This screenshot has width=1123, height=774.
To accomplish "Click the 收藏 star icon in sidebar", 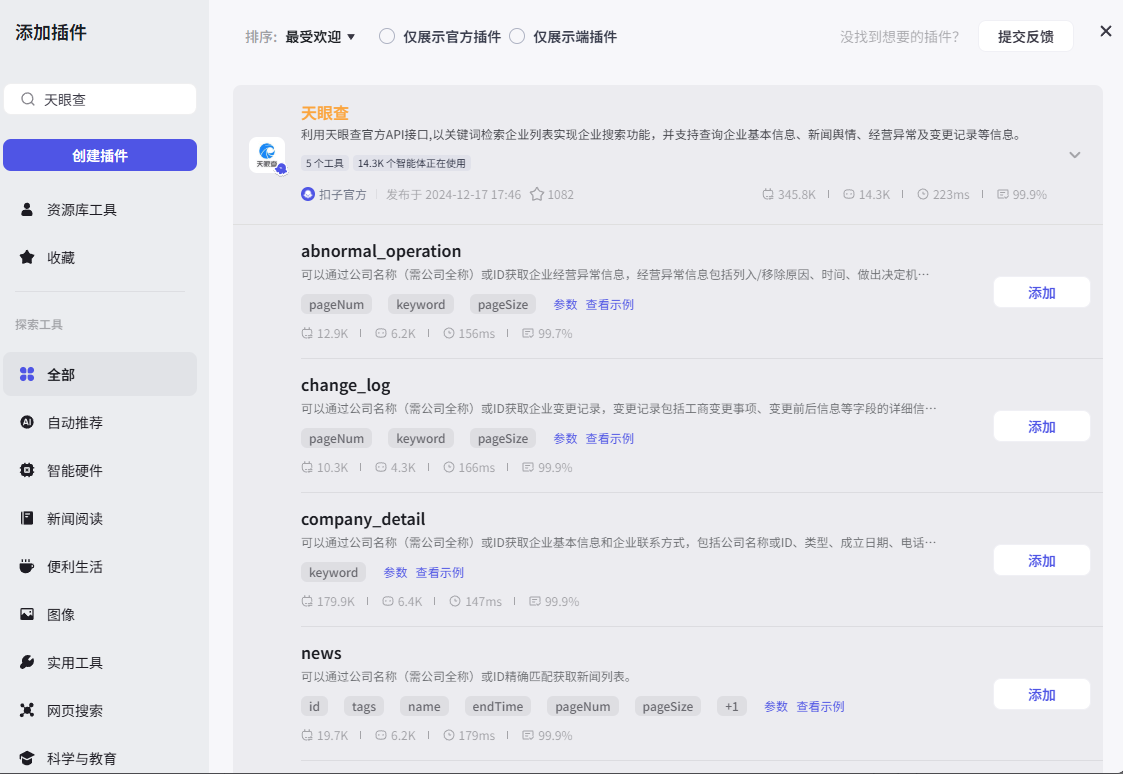I will click(27, 257).
